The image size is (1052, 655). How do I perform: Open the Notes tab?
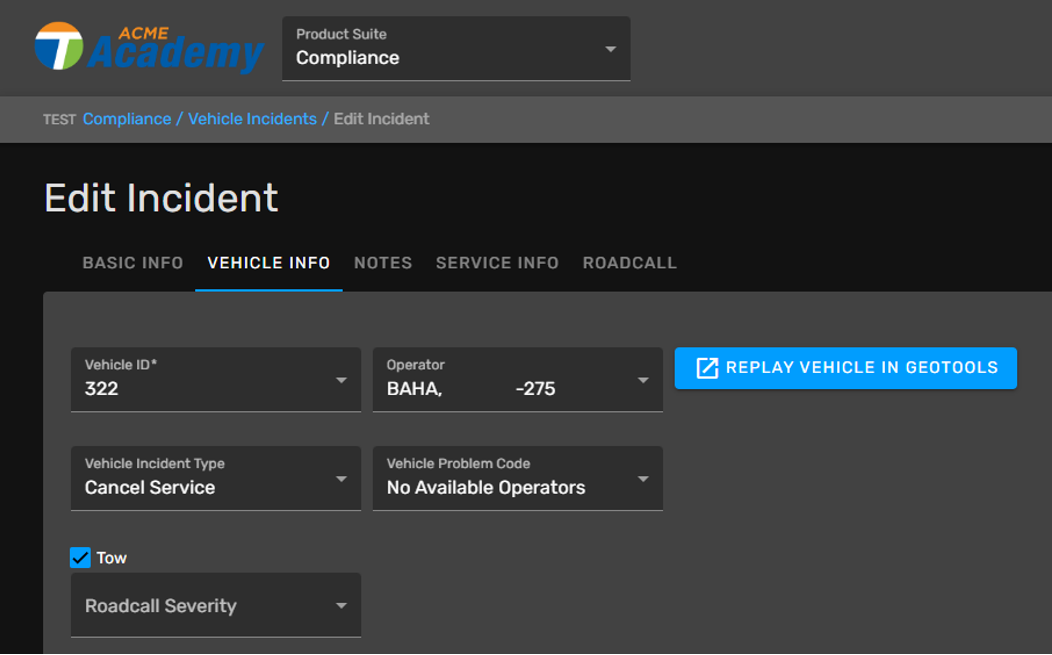[x=383, y=263]
